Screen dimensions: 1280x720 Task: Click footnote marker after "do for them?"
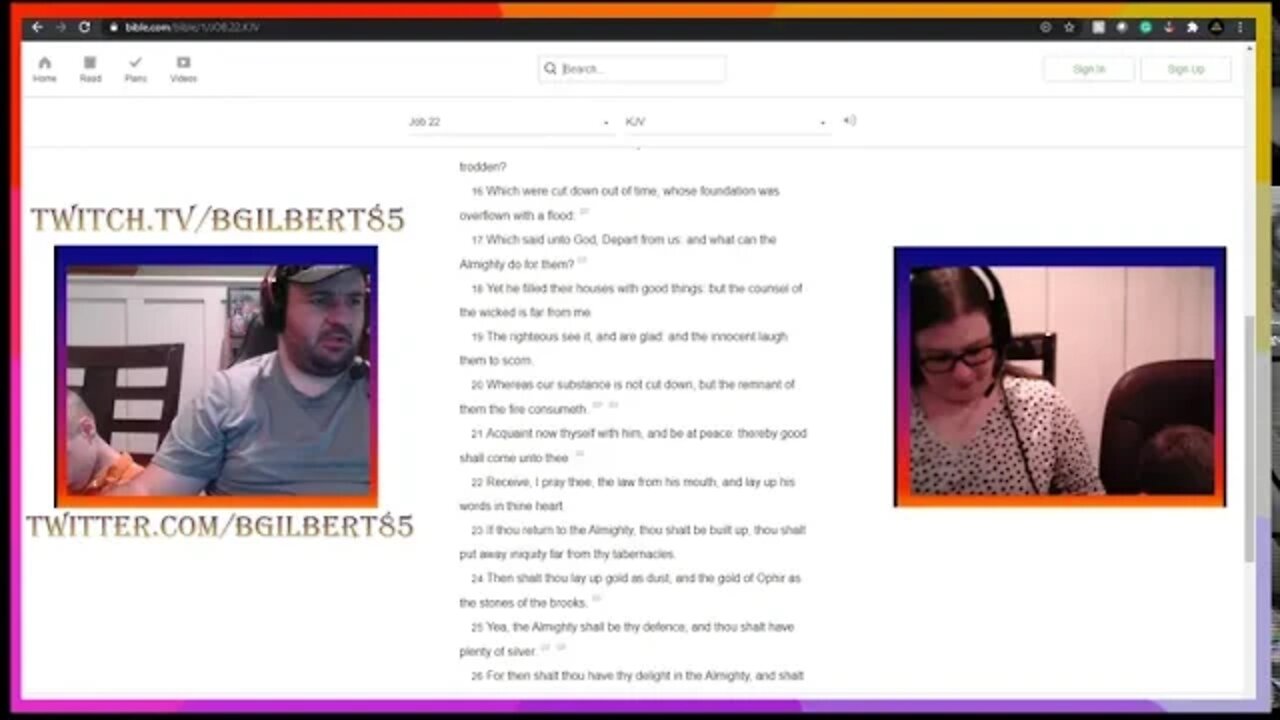[582, 261]
